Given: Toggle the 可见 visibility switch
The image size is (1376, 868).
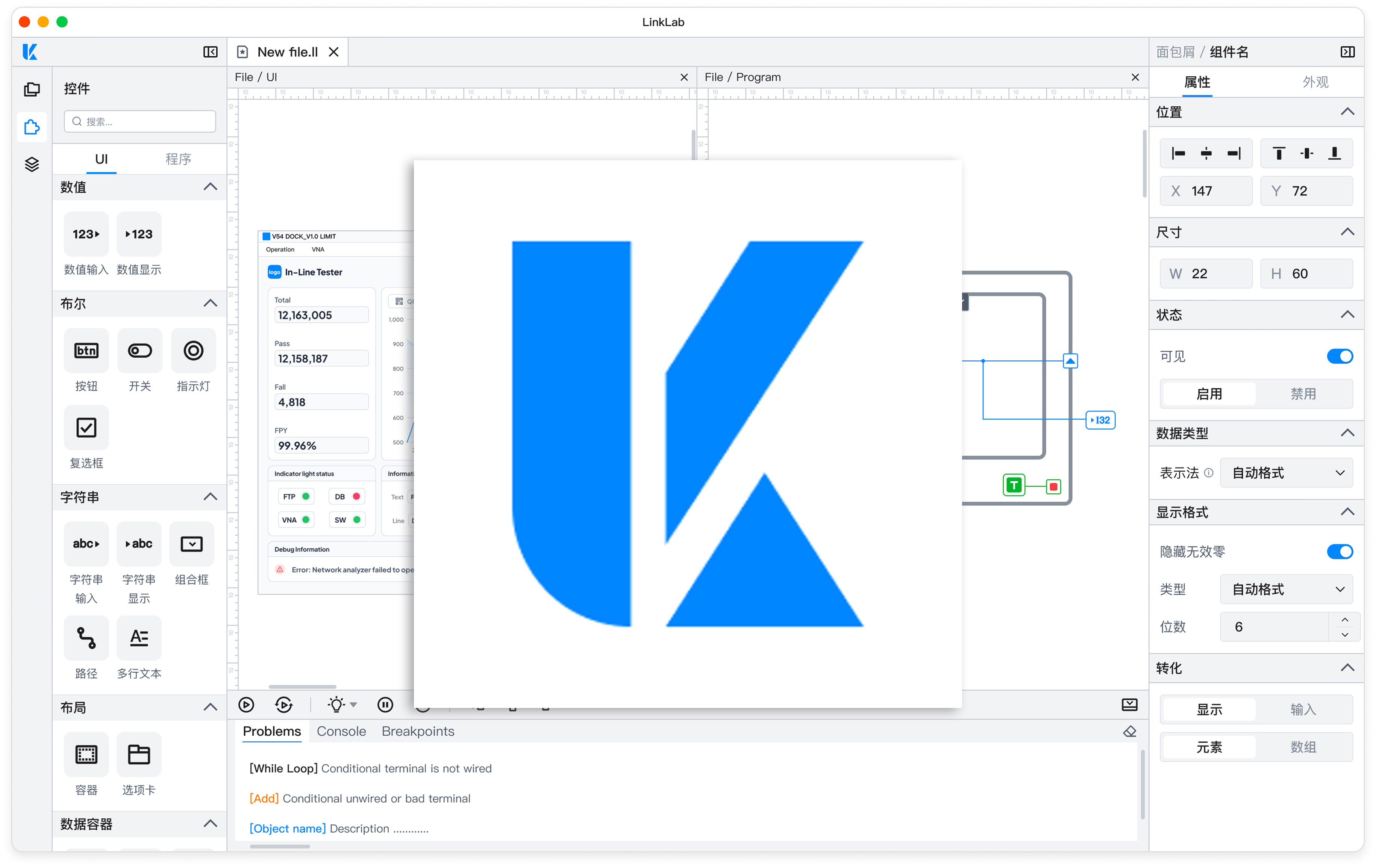Looking at the screenshot, I should [x=1340, y=356].
